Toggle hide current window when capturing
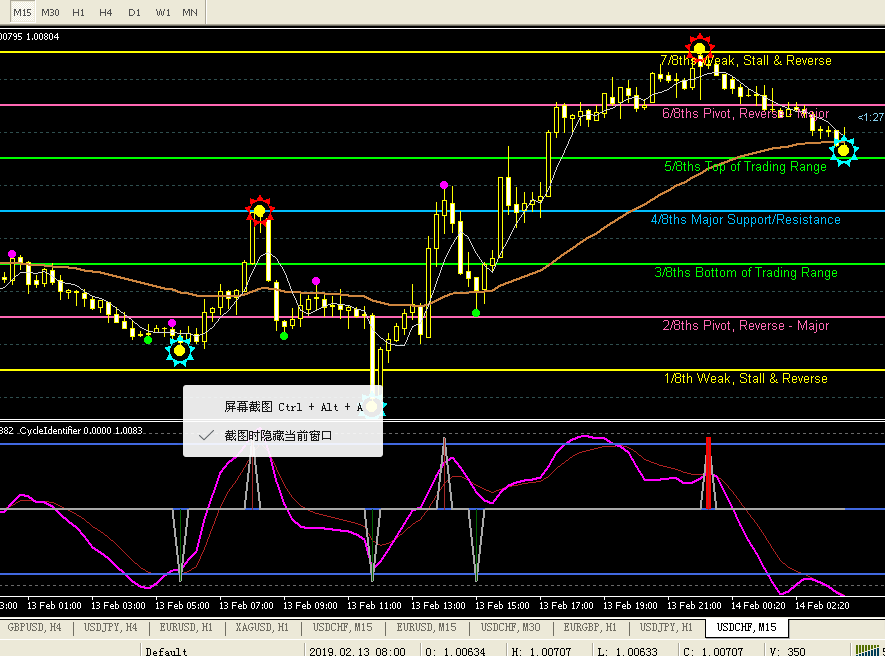Image resolution: width=885 pixels, height=656 pixels. point(283,436)
